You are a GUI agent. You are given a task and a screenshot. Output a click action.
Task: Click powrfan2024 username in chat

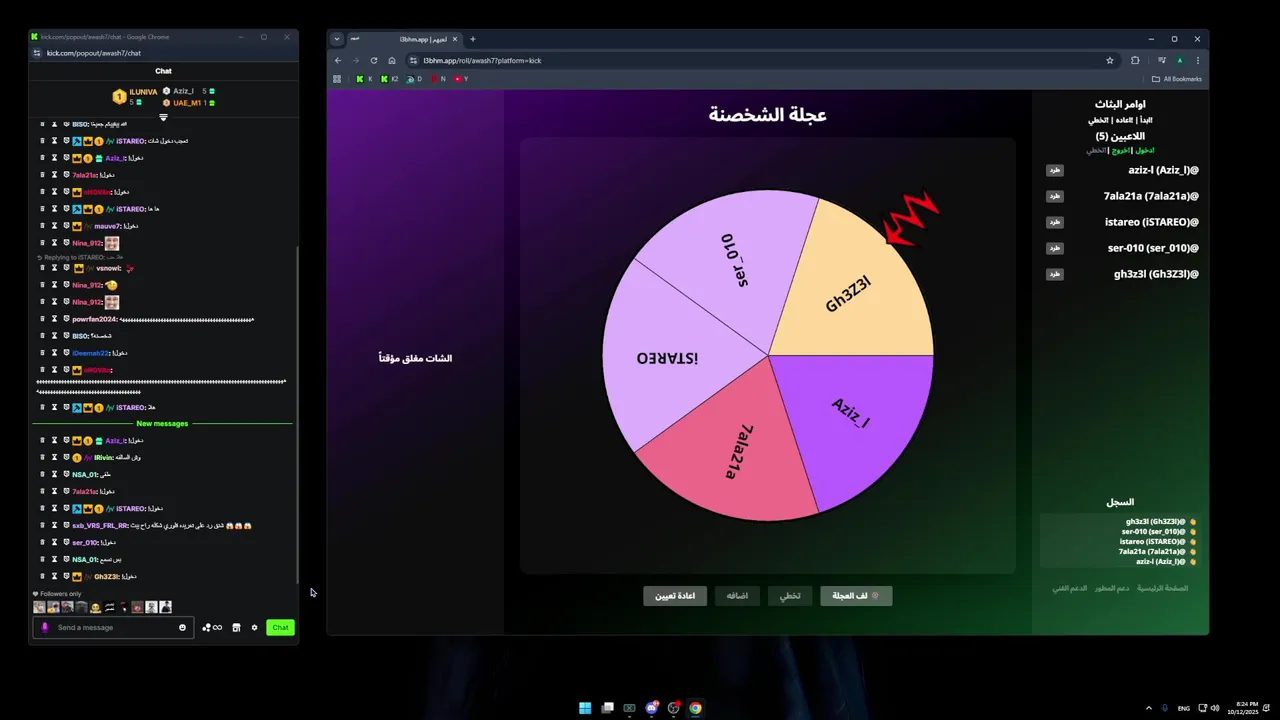(x=95, y=319)
